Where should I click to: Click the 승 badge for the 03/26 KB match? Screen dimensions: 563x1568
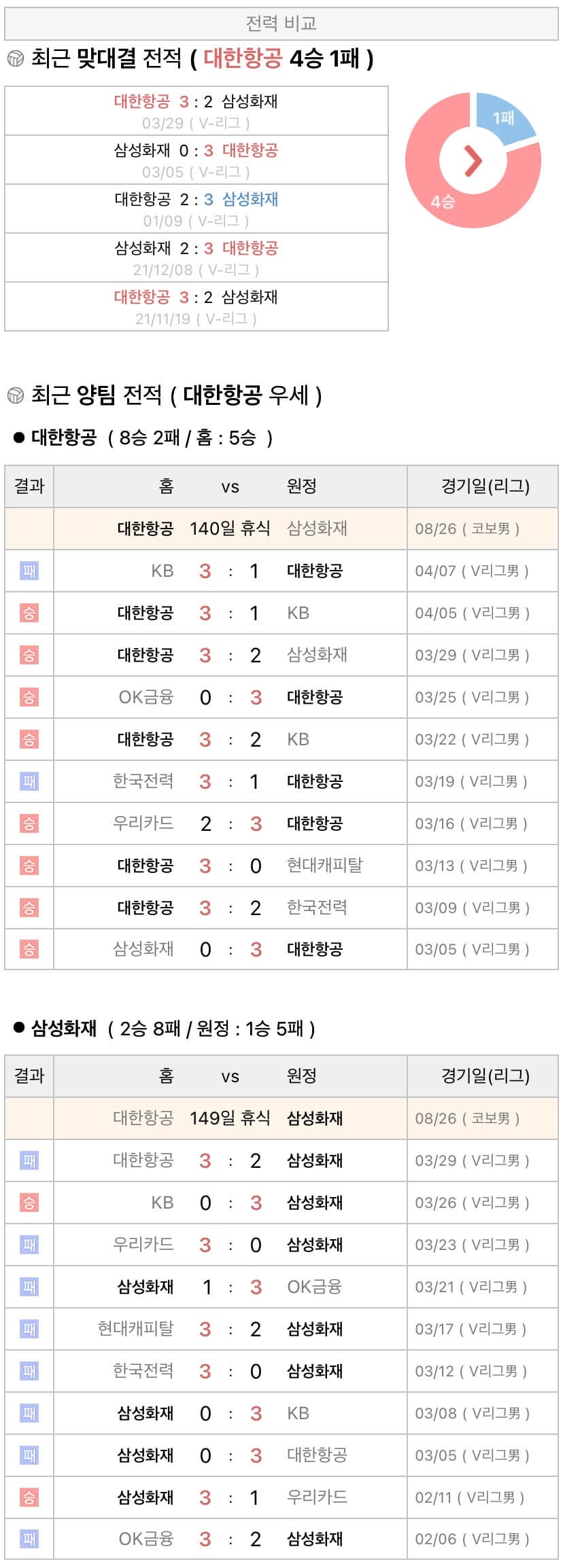[x=29, y=1202]
